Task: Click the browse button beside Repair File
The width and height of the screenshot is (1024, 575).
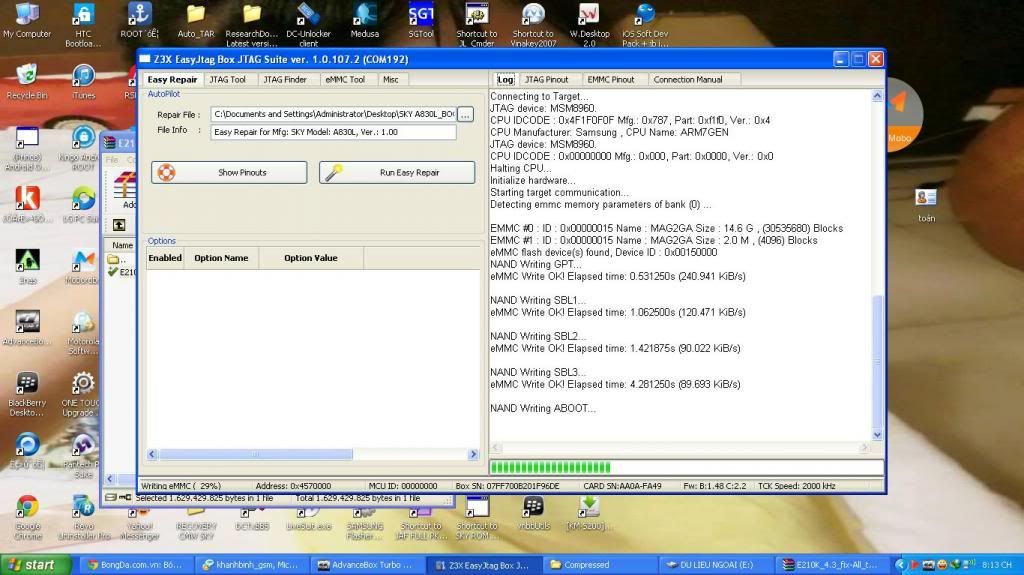Action: click(x=465, y=114)
